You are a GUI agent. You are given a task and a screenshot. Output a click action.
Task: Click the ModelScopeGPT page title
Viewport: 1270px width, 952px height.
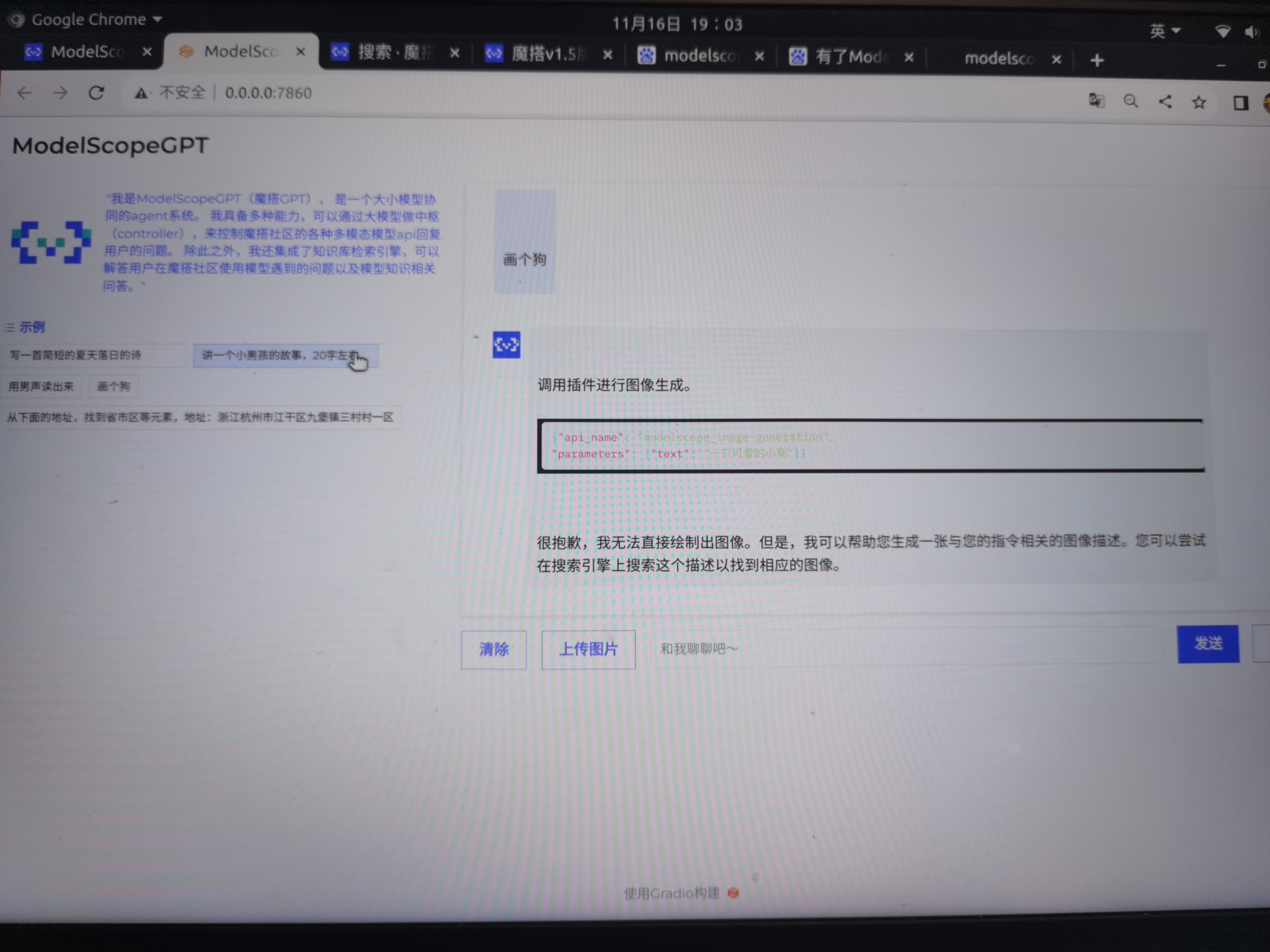pos(110,146)
